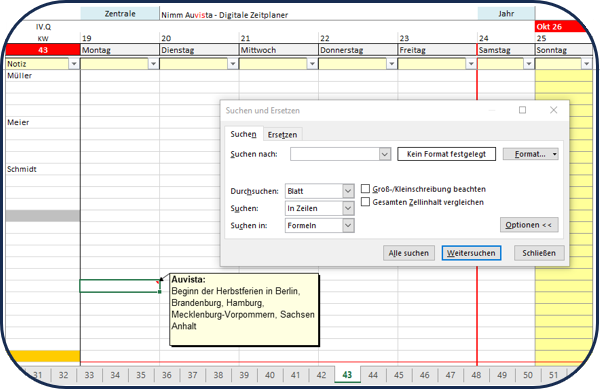Click Kein Format festgelegt preview box
The width and height of the screenshot is (600, 390).
(447, 154)
